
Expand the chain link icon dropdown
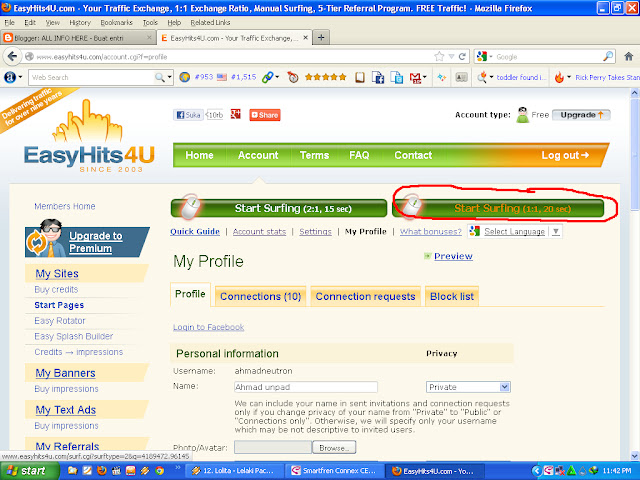pos(277,77)
